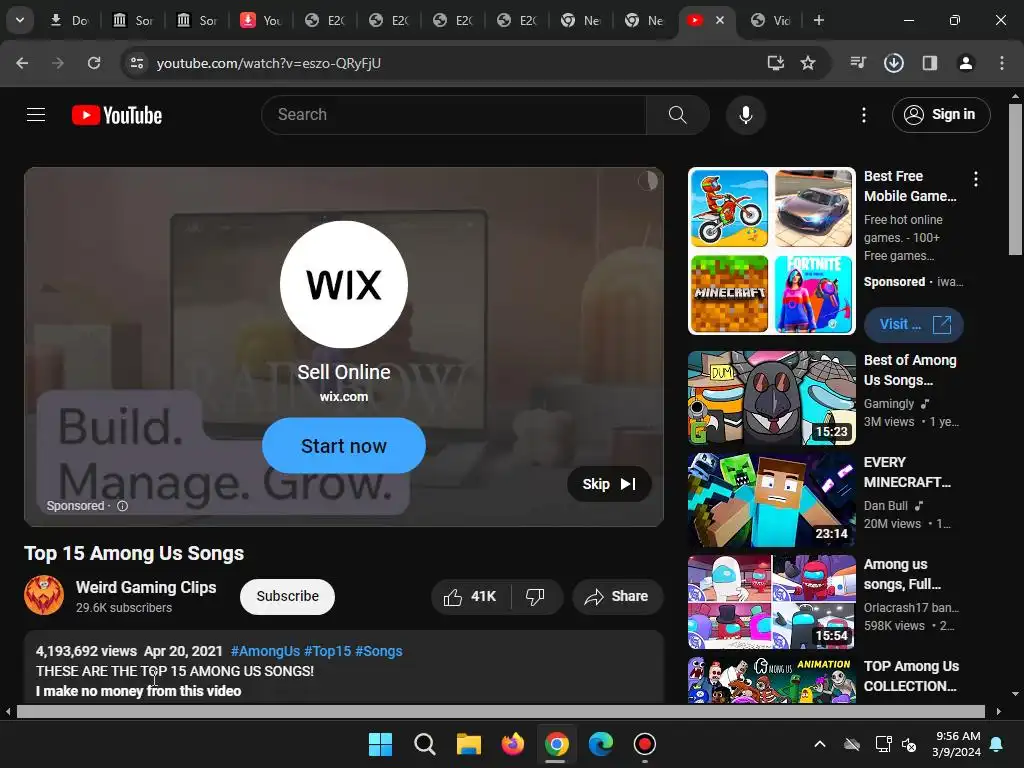Open YouTube settings three-dot menu

[863, 115]
